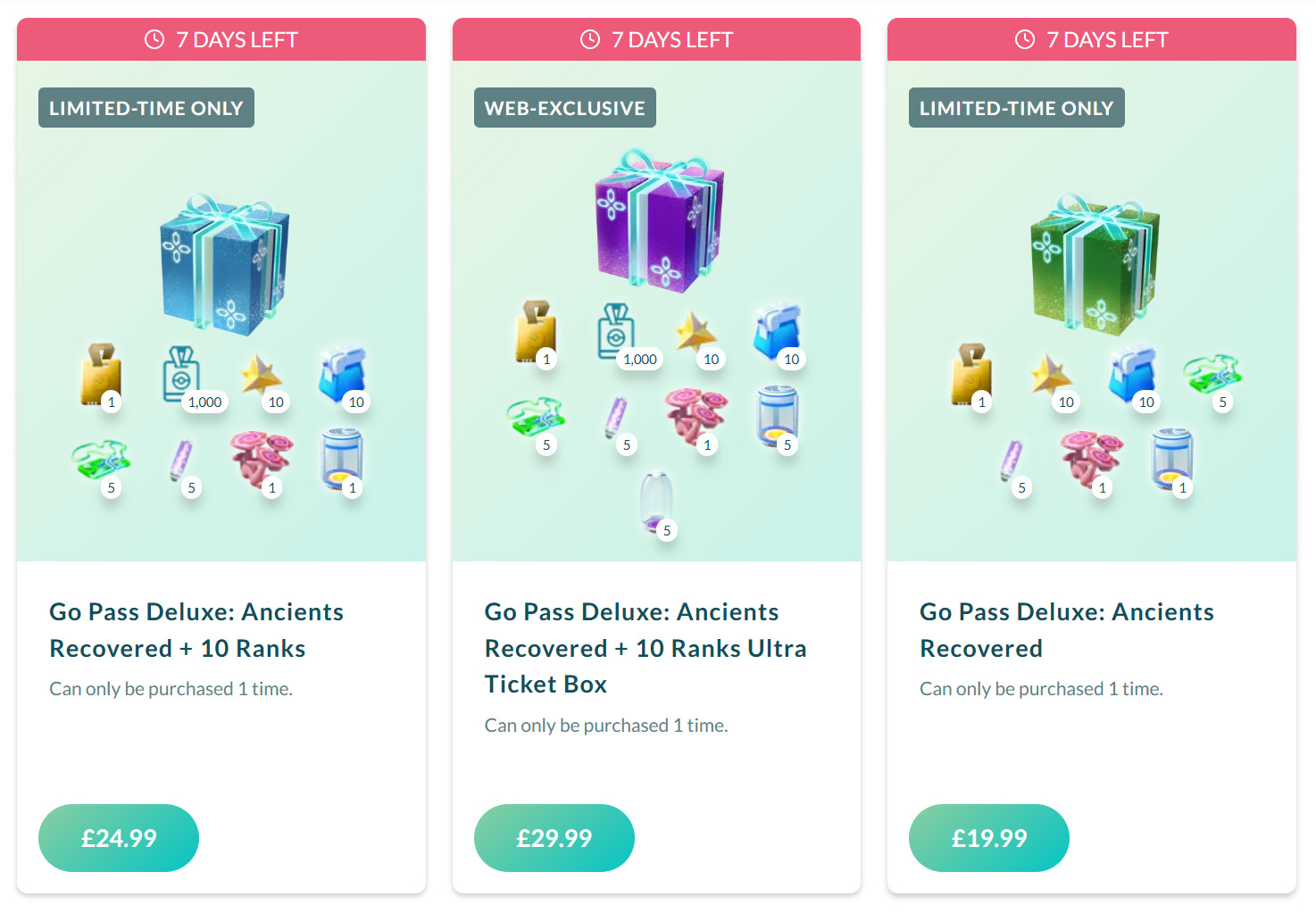Buy the £29.99 Ultra Ticket Box
The width and height of the screenshot is (1316, 913).
click(554, 838)
